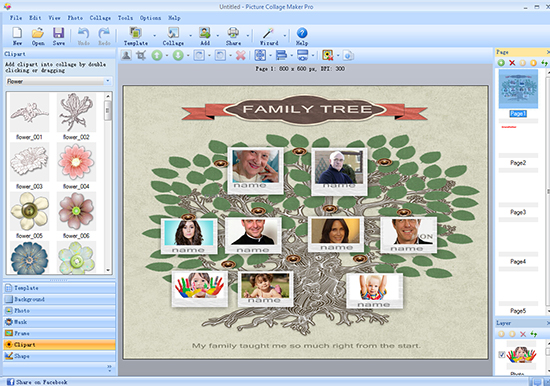Viewport: 550px width, 386px height.
Task: Click the green add page icon in Page panel
Action: pyautogui.click(x=501, y=63)
